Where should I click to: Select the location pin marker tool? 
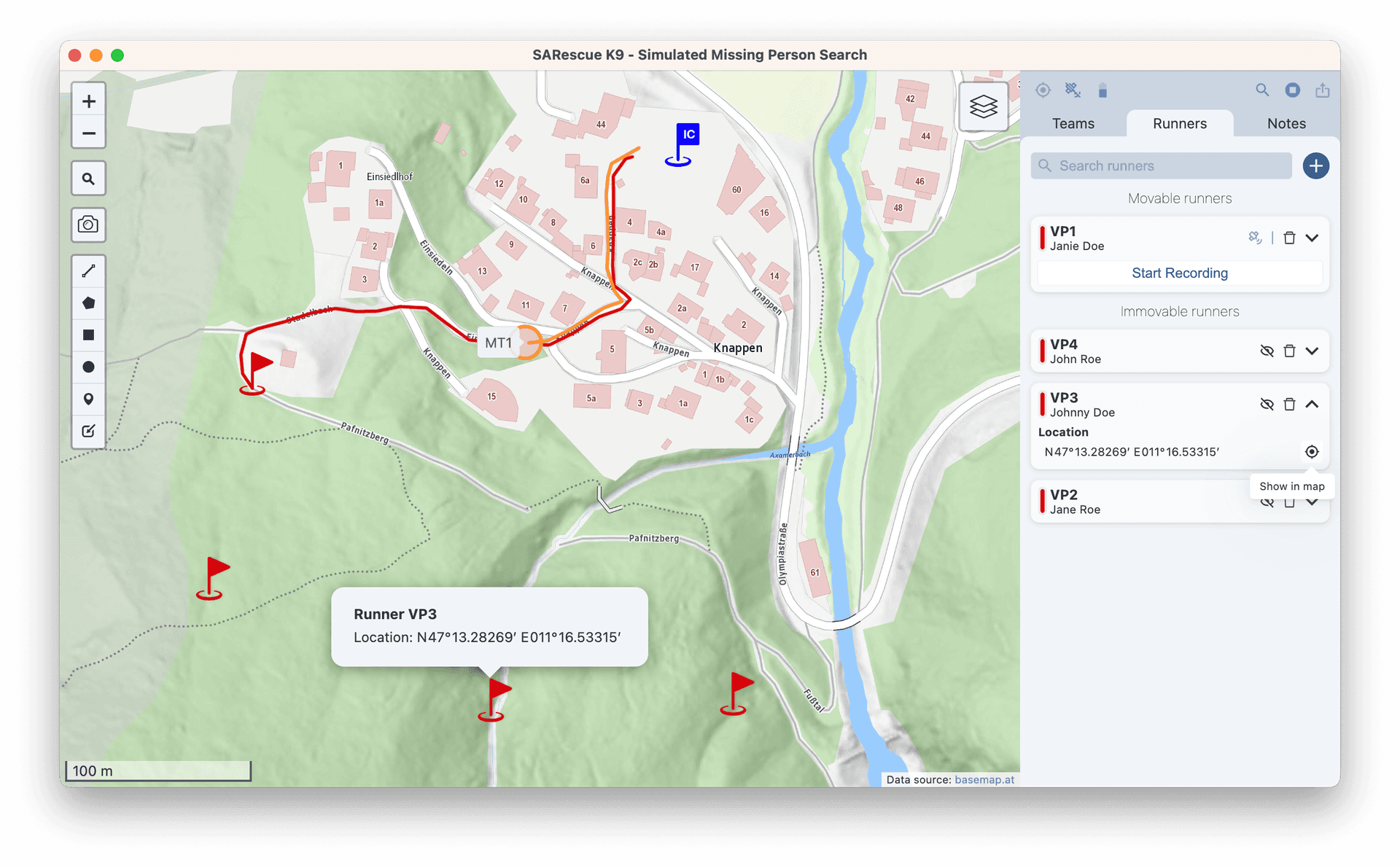click(88, 399)
